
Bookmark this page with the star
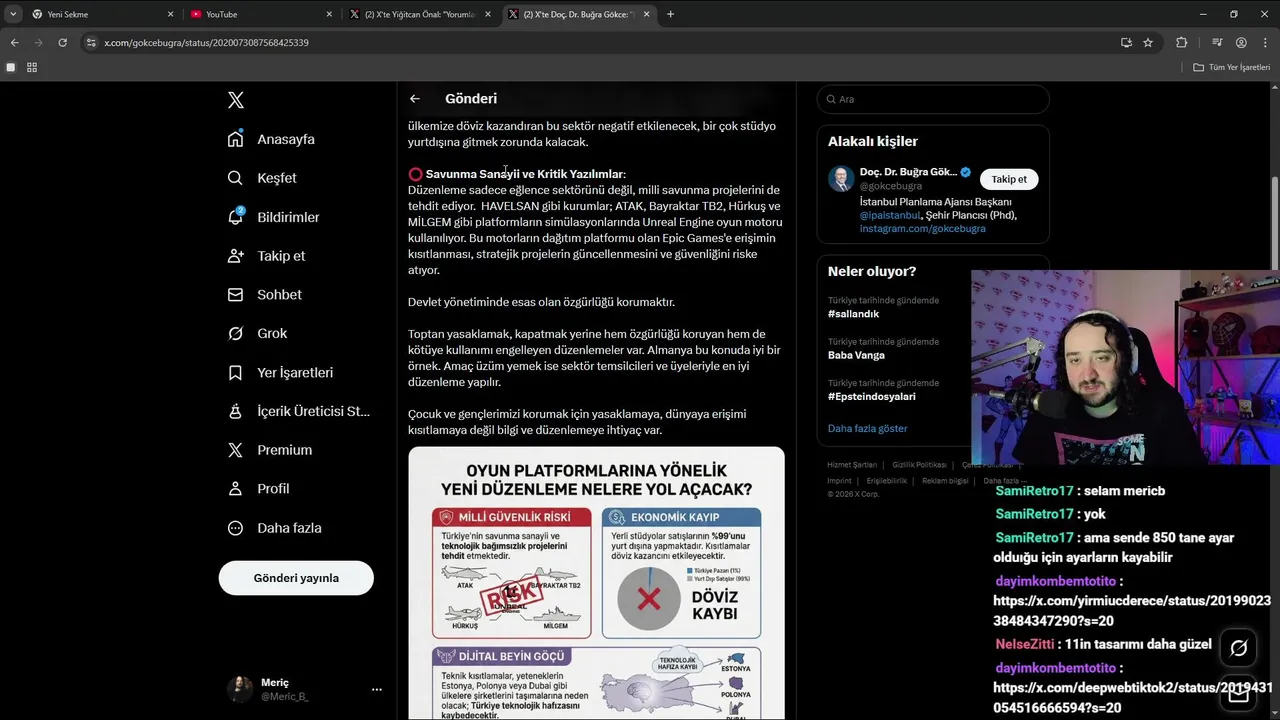(x=1148, y=43)
